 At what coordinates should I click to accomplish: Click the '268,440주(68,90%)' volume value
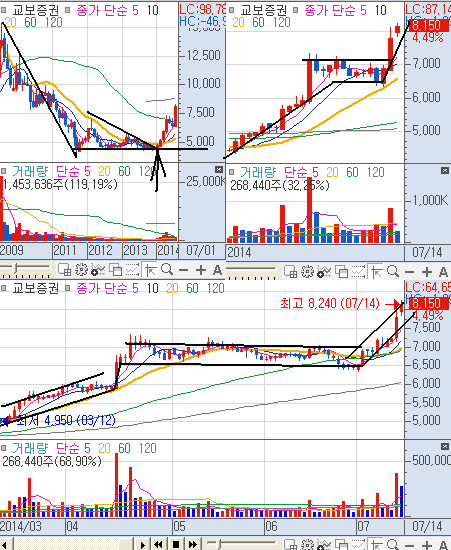click(x=52, y=461)
